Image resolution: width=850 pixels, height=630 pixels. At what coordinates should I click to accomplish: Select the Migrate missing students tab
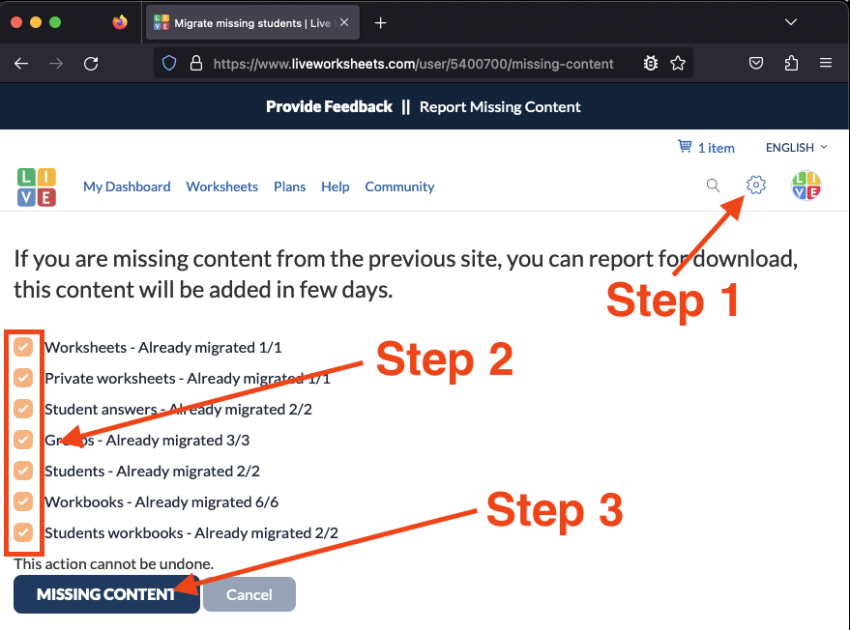point(253,23)
